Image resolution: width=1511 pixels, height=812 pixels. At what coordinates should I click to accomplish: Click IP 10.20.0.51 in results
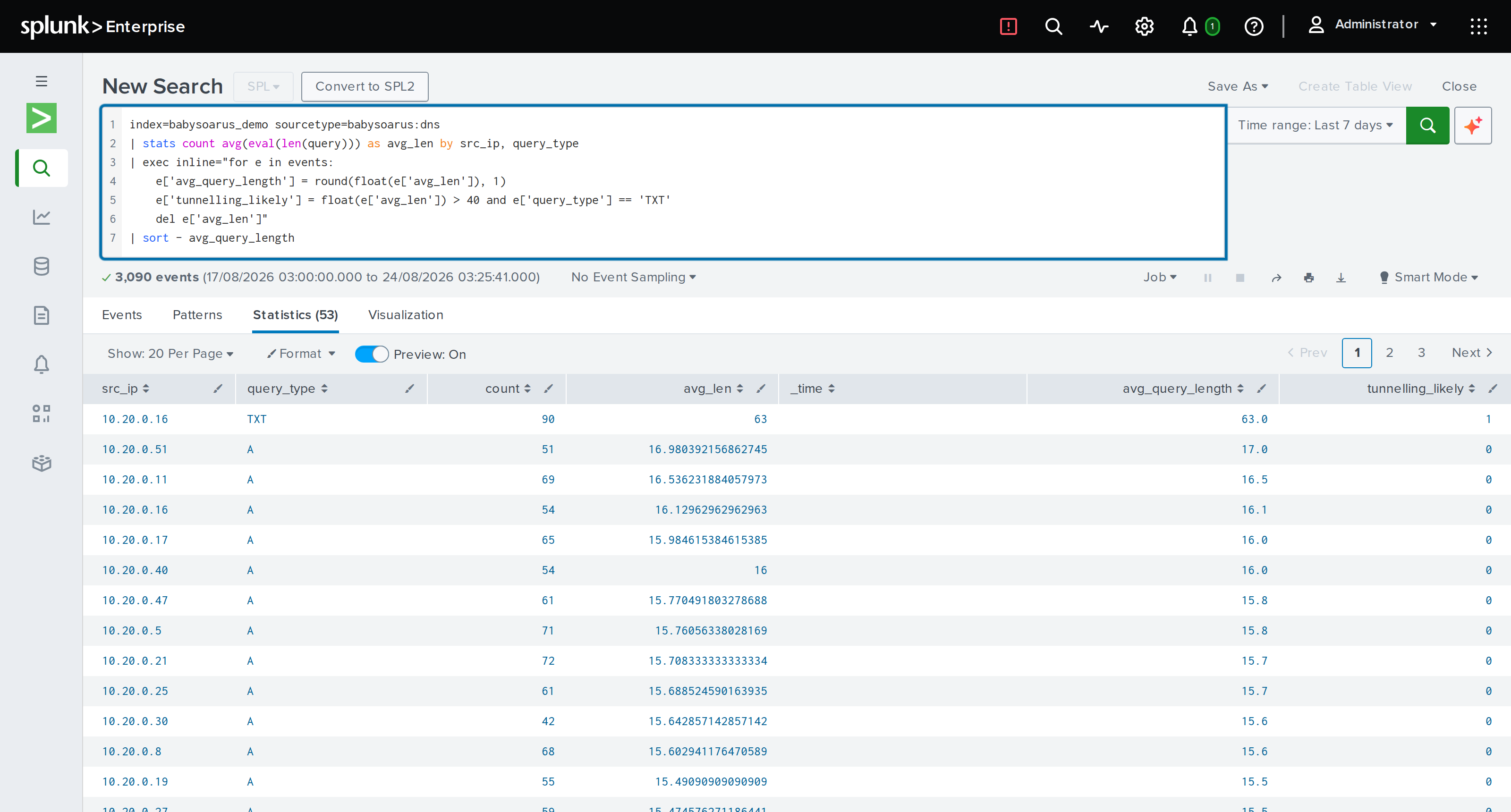135,450
